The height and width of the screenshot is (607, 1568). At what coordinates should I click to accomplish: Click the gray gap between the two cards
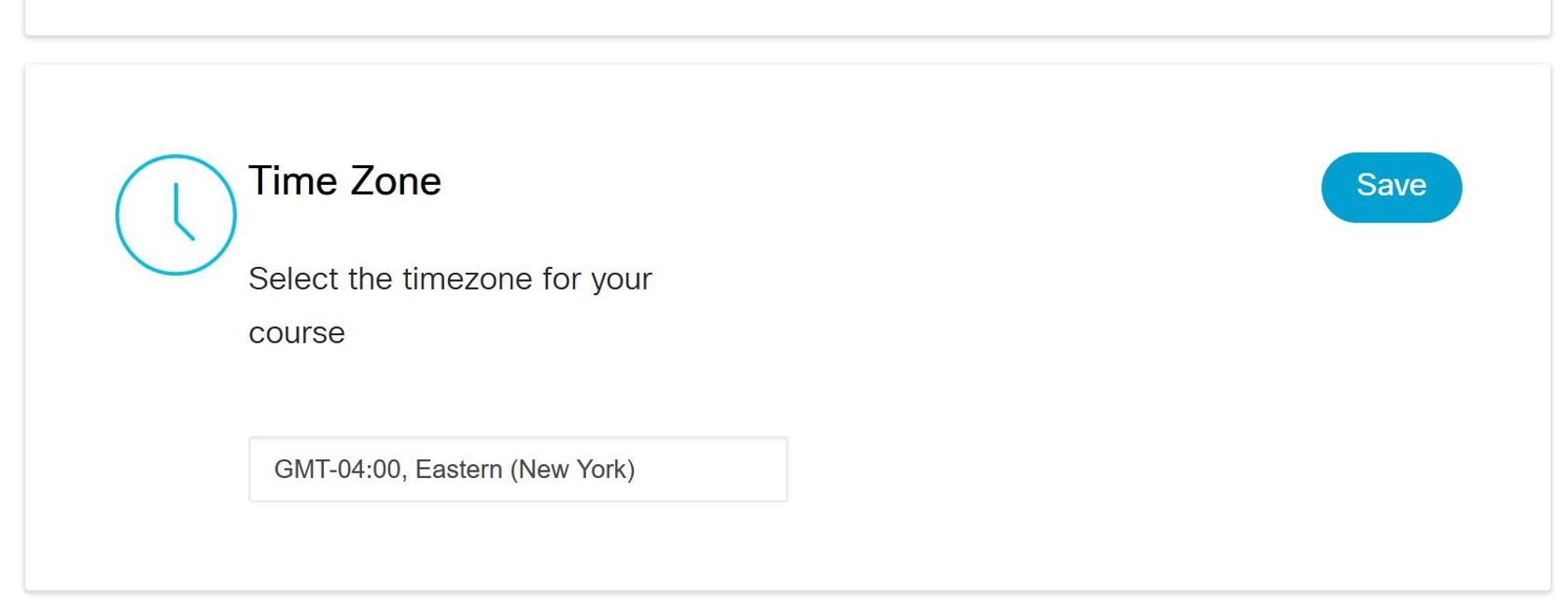[788, 50]
